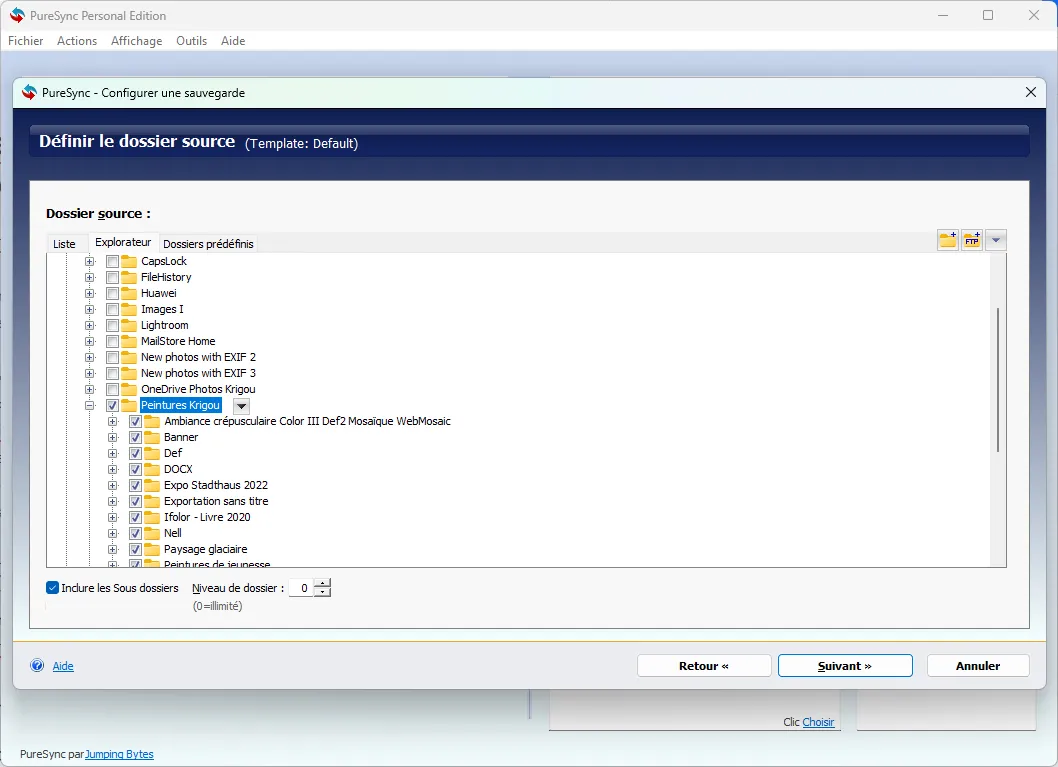Click the Huawei folder icon
The image size is (1058, 767).
click(129, 293)
